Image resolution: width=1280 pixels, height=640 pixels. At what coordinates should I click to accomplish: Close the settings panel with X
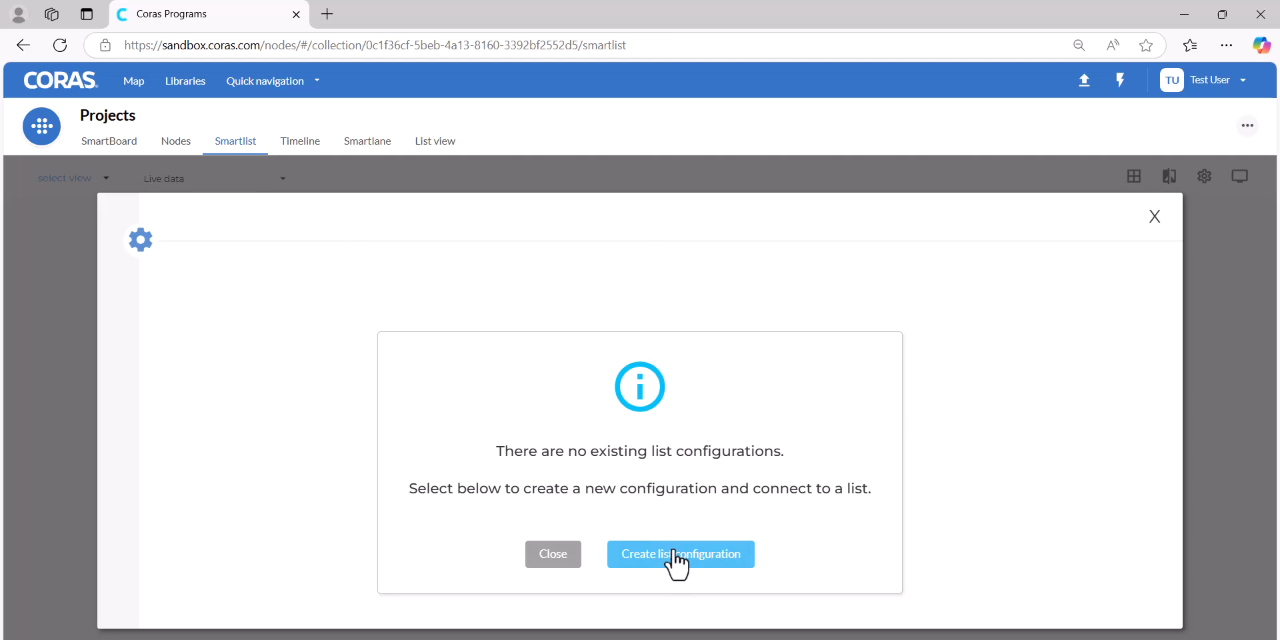1154,216
